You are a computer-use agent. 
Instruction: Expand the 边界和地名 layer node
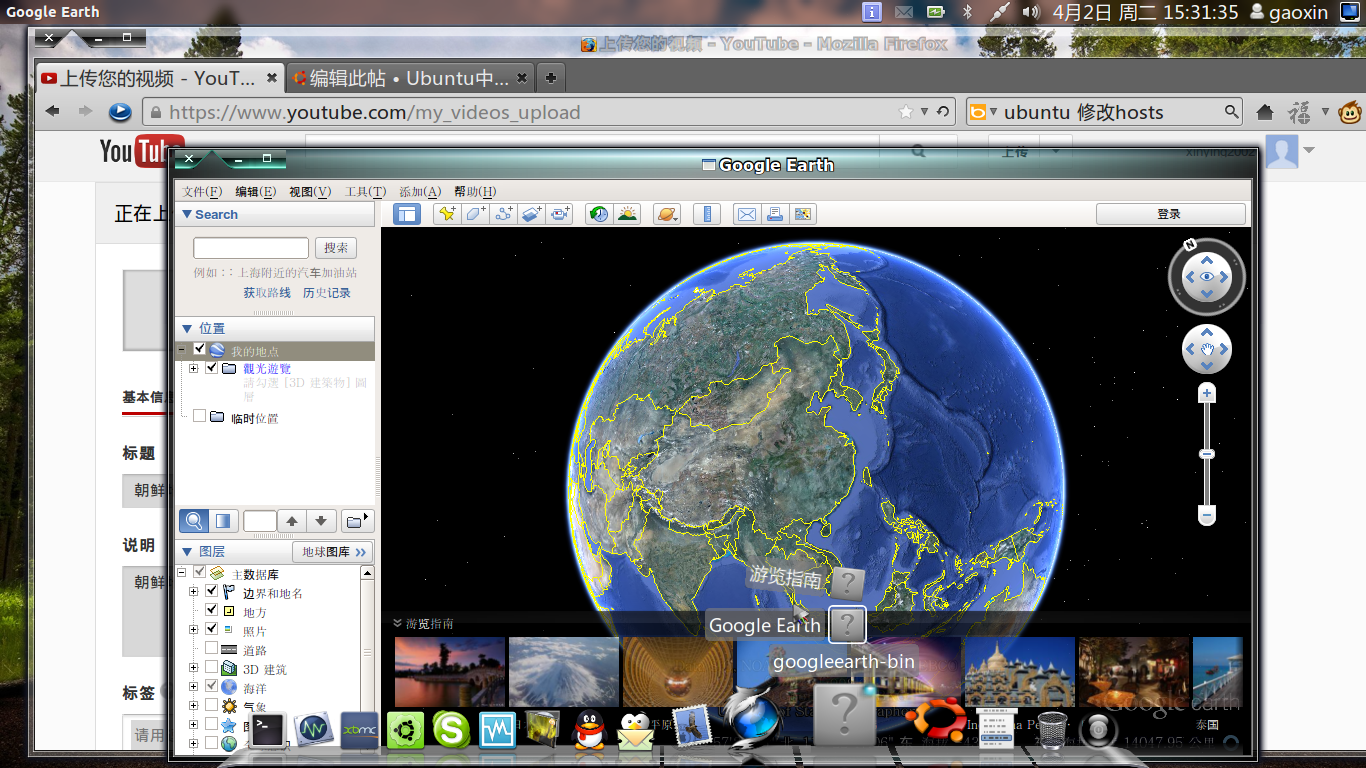pos(194,592)
